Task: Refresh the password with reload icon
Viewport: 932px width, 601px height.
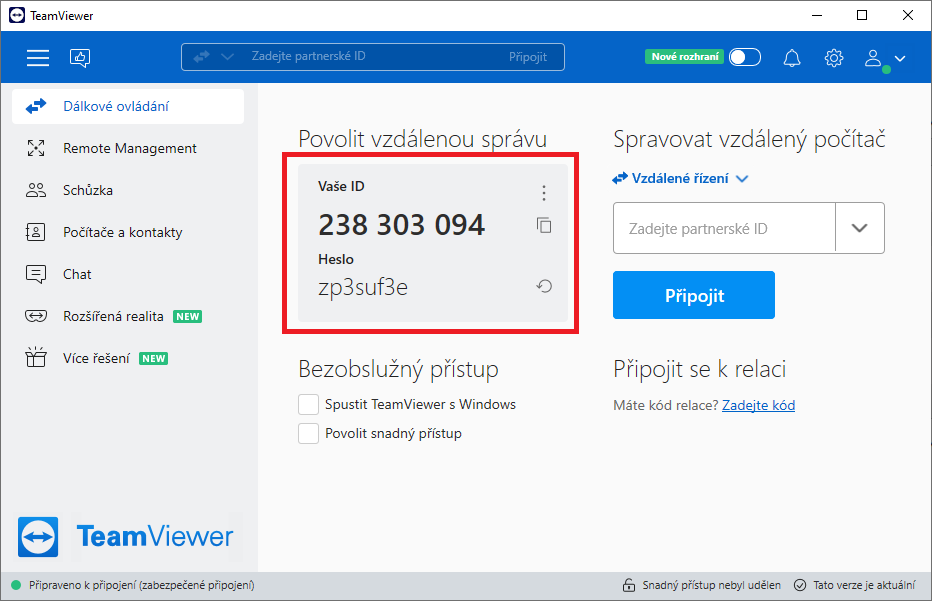Action: coord(544,287)
